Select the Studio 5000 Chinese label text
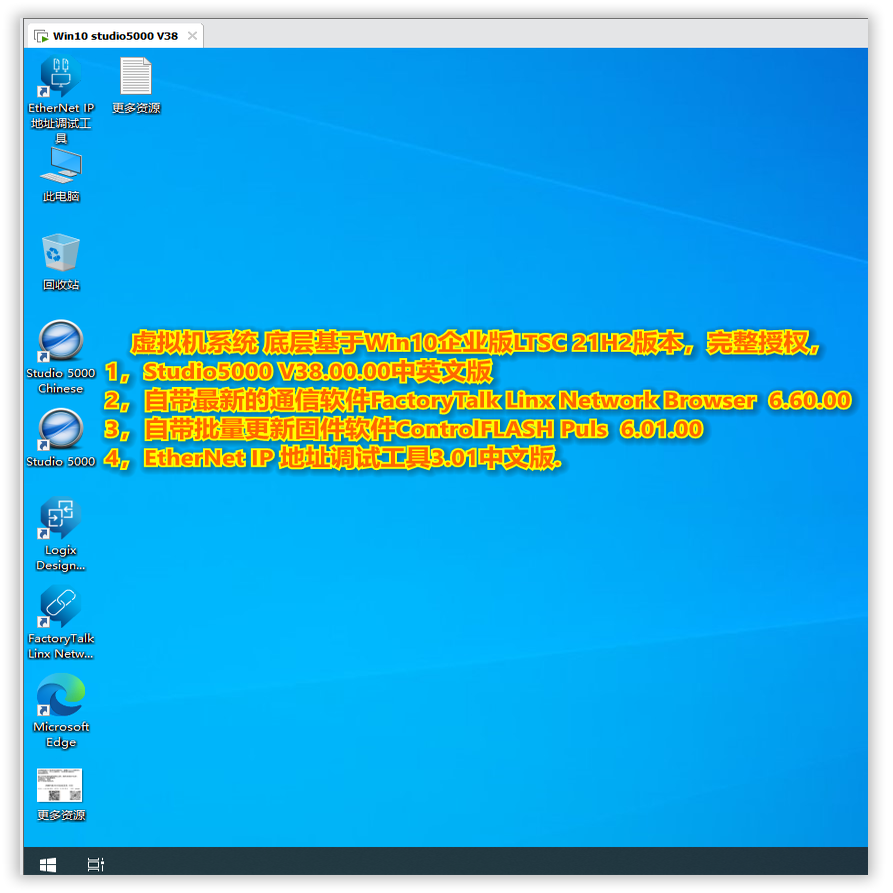This screenshot has width=893, height=893. point(59,381)
